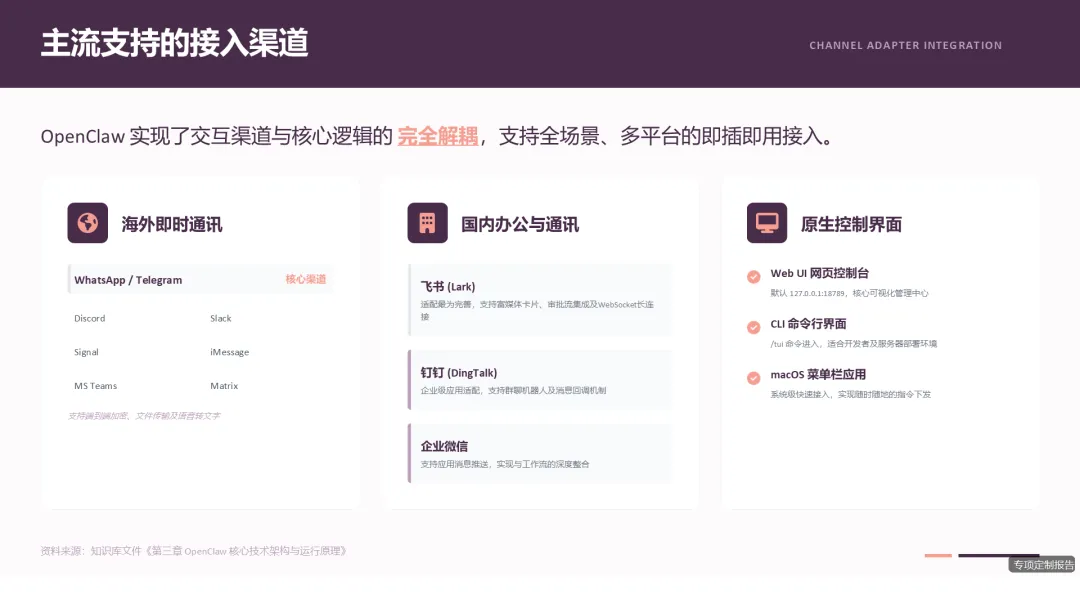Click the /tui 命令进入 description line
Screen dimensions: 1080x608
coord(853,344)
